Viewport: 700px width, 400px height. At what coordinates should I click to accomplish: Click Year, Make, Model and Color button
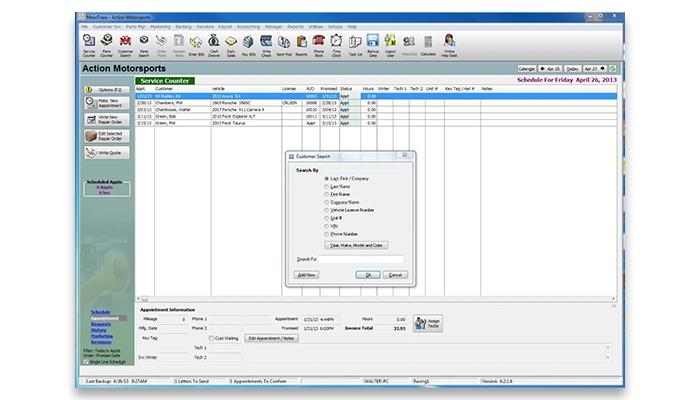[x=356, y=245]
